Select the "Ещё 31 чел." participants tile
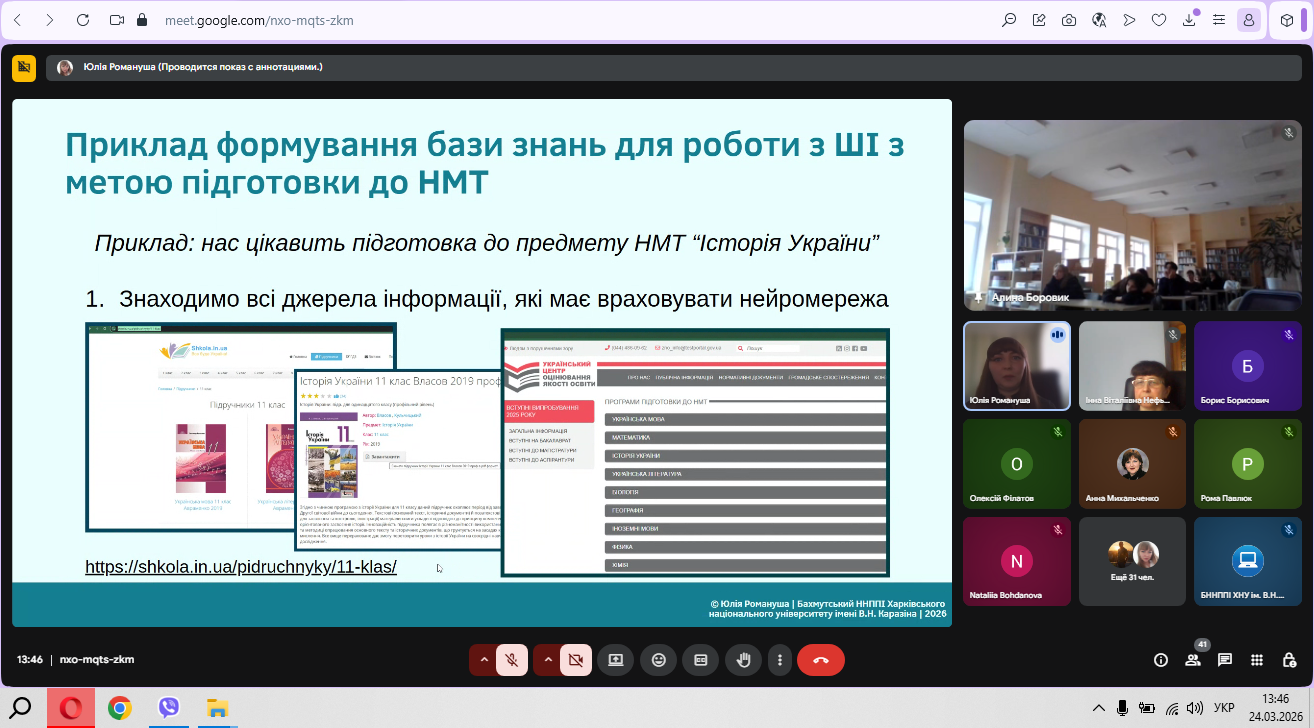 pos(1133,561)
